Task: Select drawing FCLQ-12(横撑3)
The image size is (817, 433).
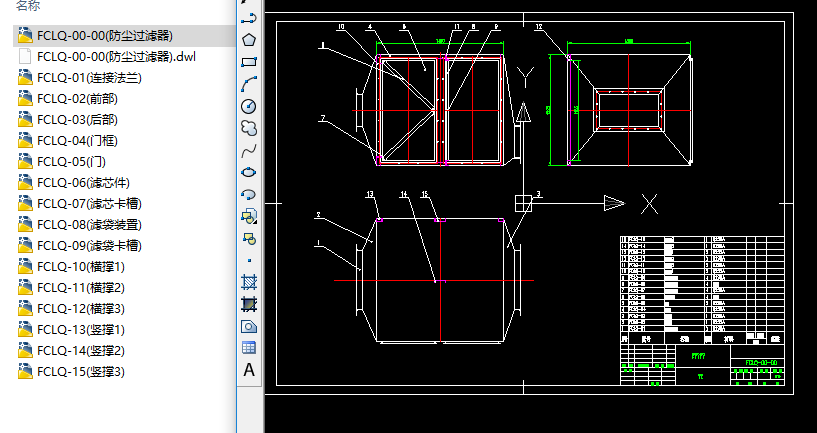Action: pos(80,308)
